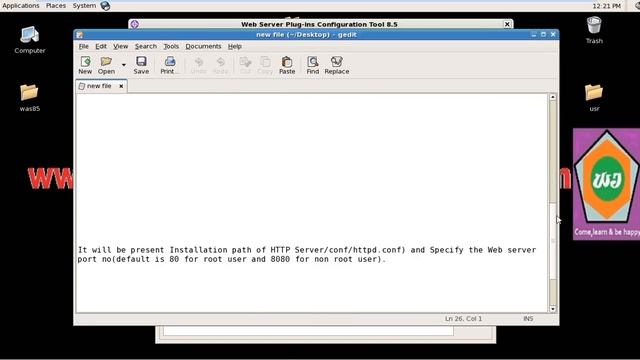Select the Trash desktop icon

click(594, 30)
